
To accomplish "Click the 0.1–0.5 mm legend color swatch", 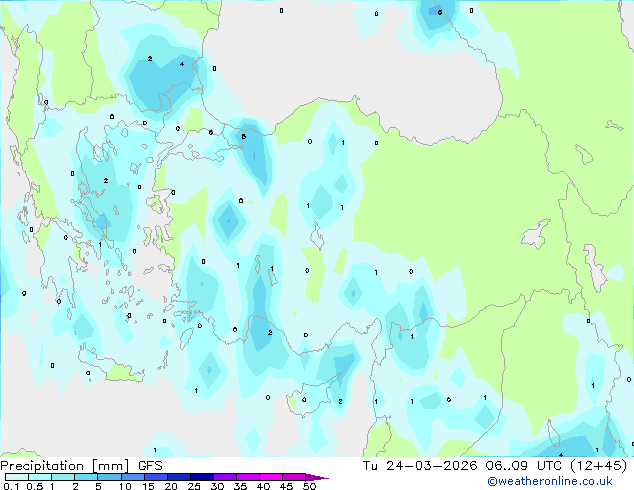I will pyautogui.click(x=17, y=477).
